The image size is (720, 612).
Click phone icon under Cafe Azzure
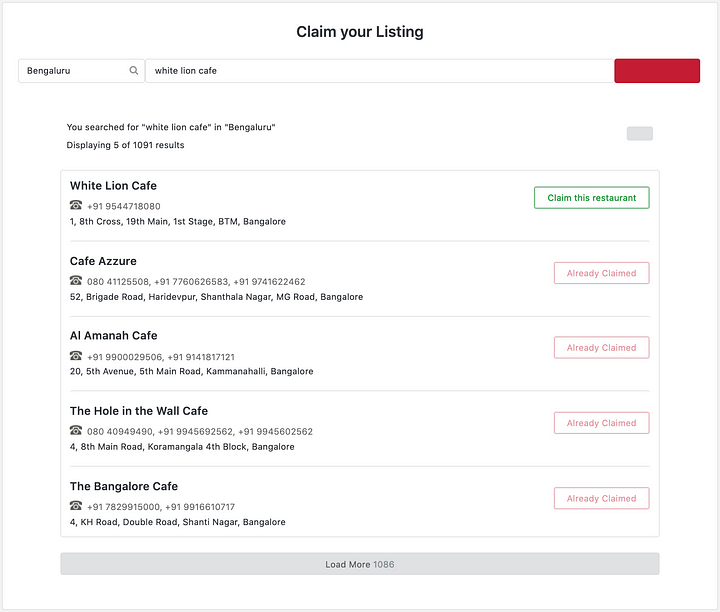pyautogui.click(x=75, y=281)
